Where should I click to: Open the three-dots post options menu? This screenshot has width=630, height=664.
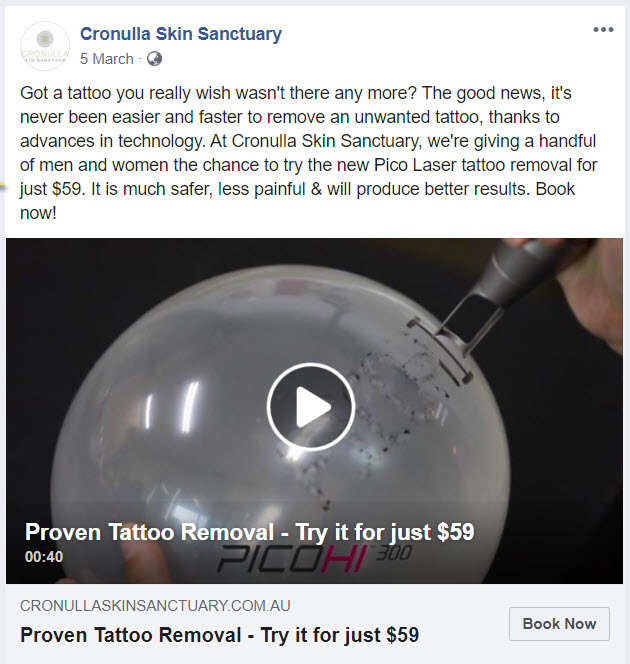(x=603, y=30)
